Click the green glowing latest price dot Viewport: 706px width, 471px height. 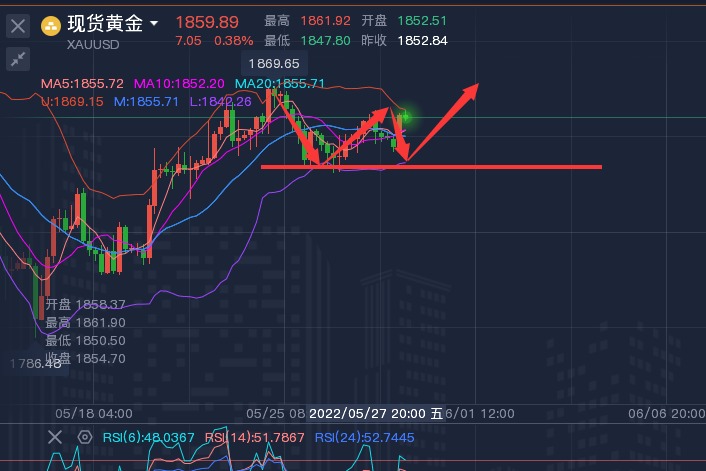click(x=407, y=117)
